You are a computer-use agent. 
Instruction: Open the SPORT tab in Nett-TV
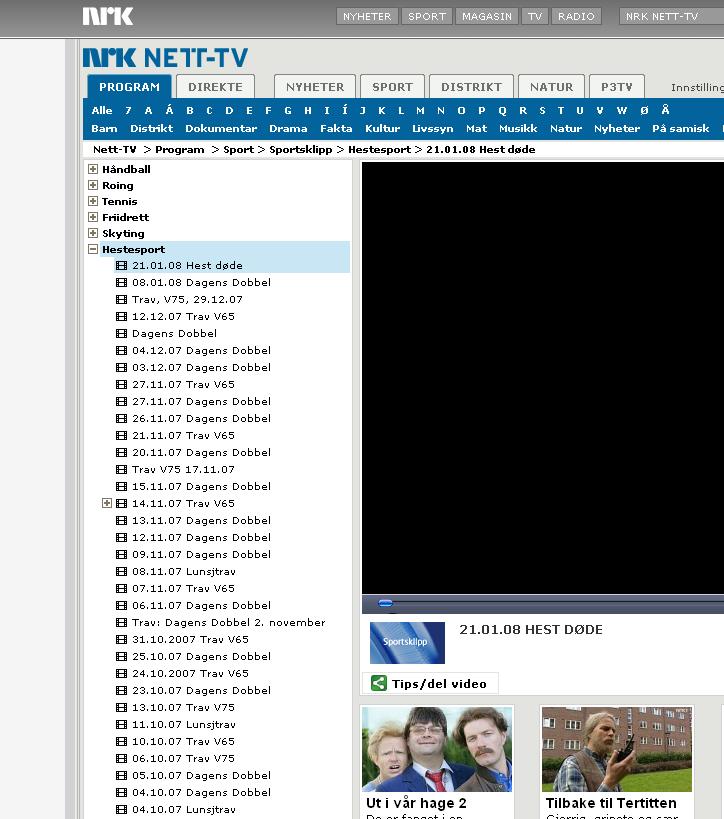coord(392,87)
